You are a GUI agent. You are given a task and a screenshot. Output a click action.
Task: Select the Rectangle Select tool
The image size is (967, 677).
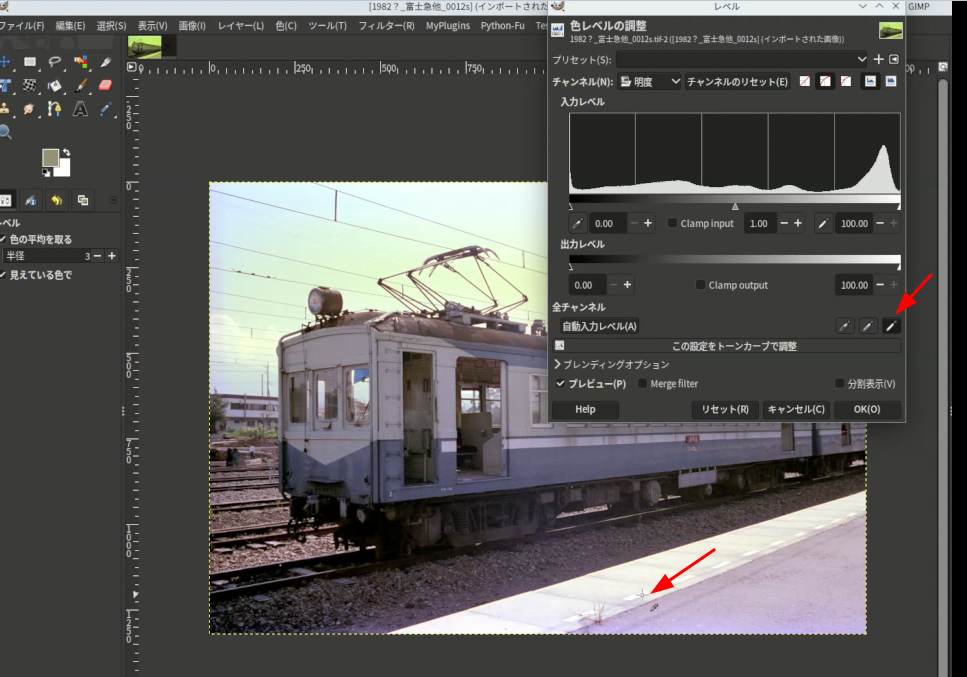pos(30,62)
